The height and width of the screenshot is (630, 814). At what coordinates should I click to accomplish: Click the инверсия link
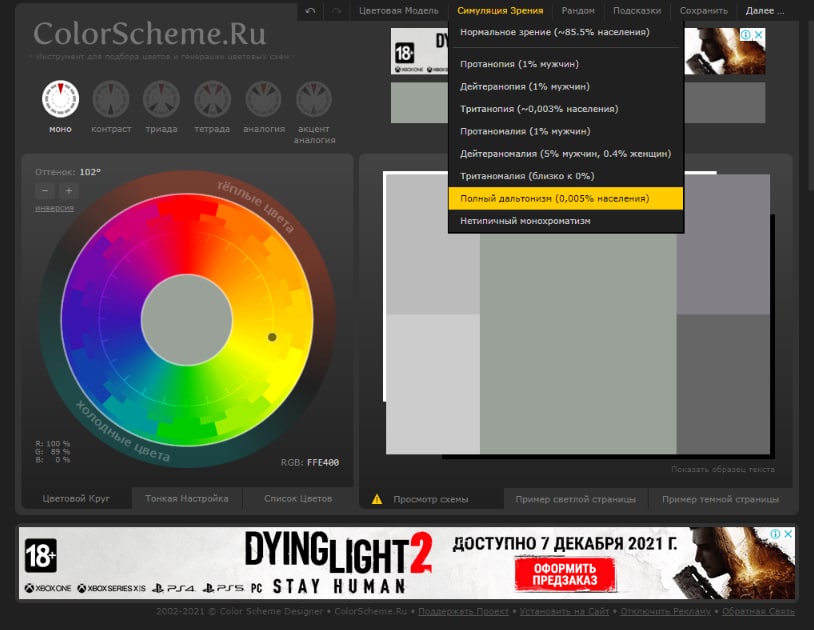click(54, 208)
